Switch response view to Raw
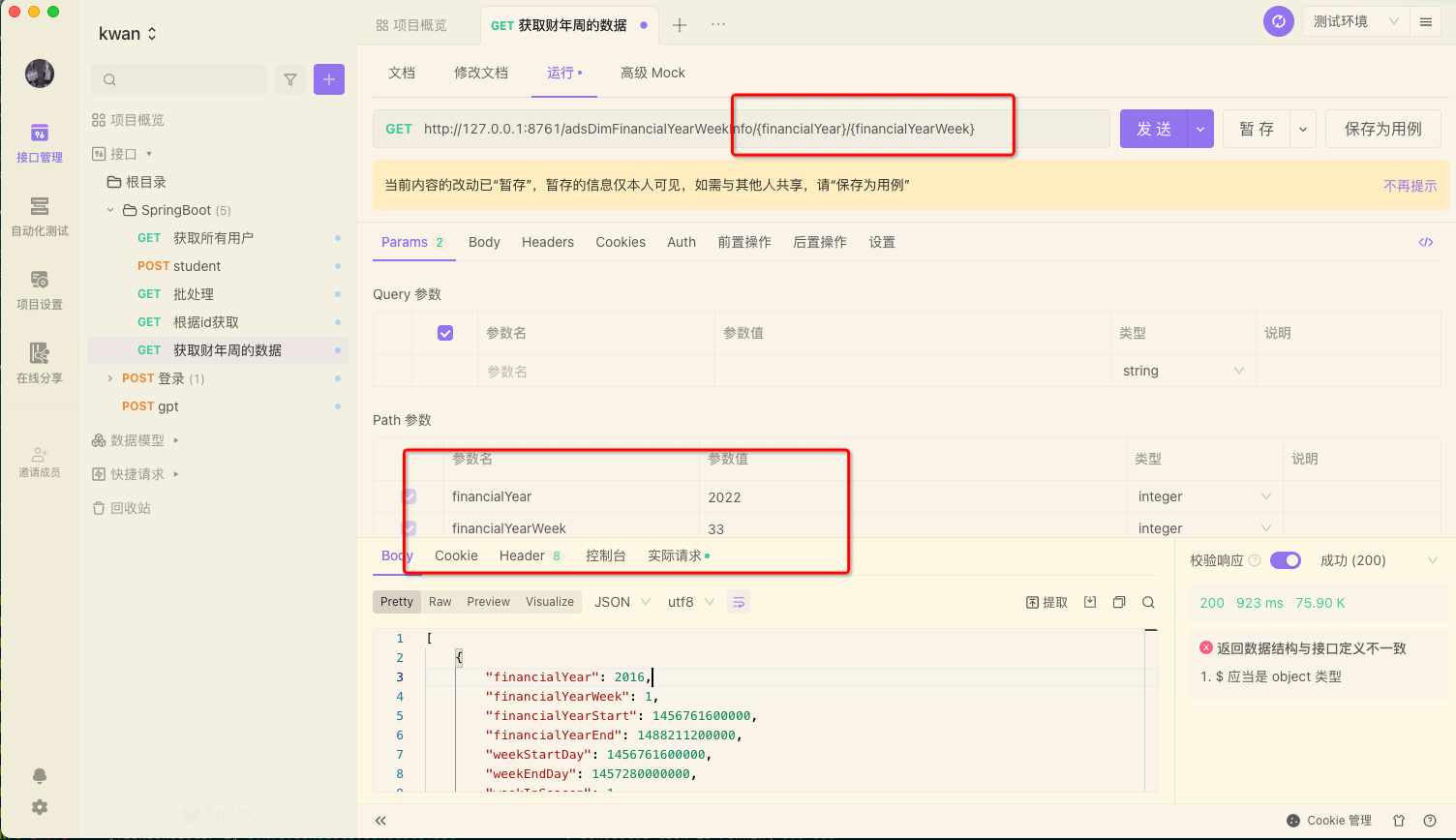Viewport: 1456px width, 840px height. (x=440, y=602)
